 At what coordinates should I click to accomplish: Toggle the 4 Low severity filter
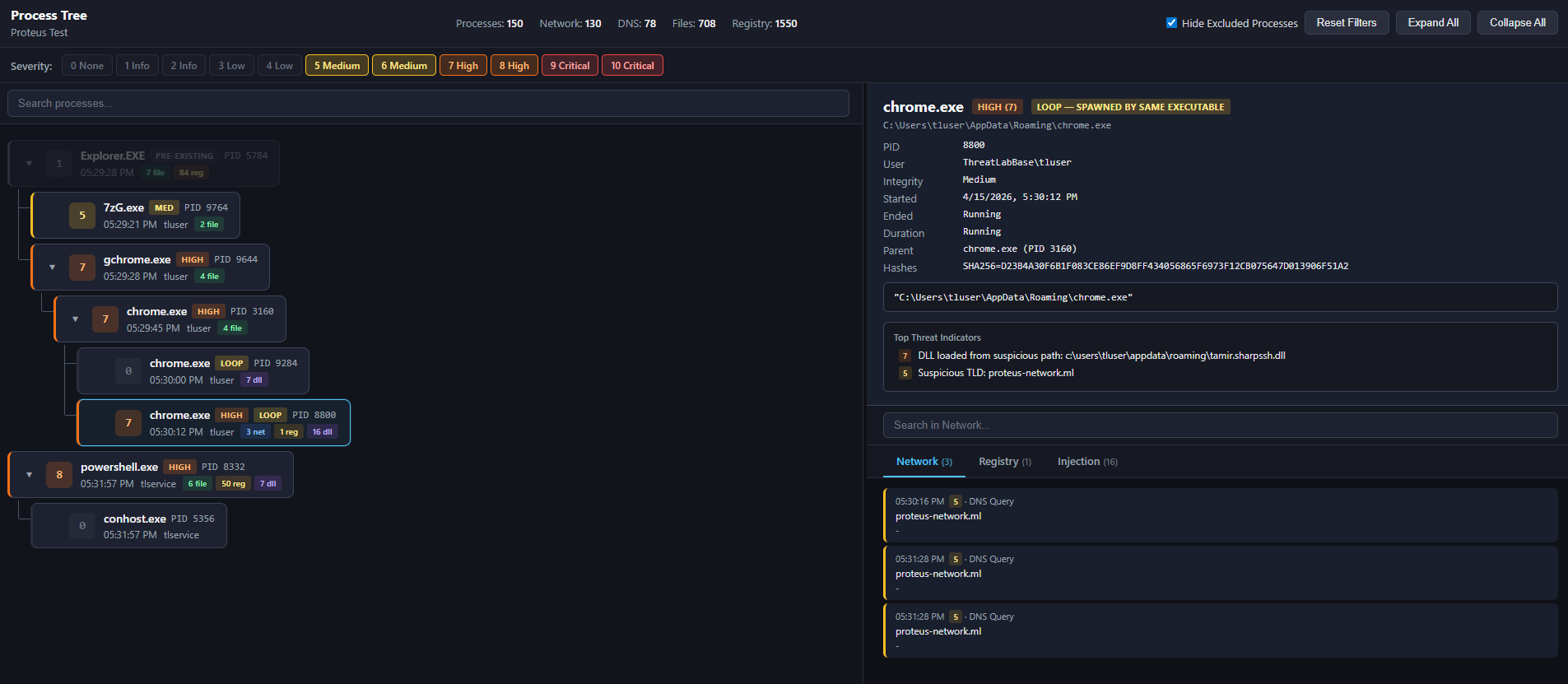pos(280,66)
